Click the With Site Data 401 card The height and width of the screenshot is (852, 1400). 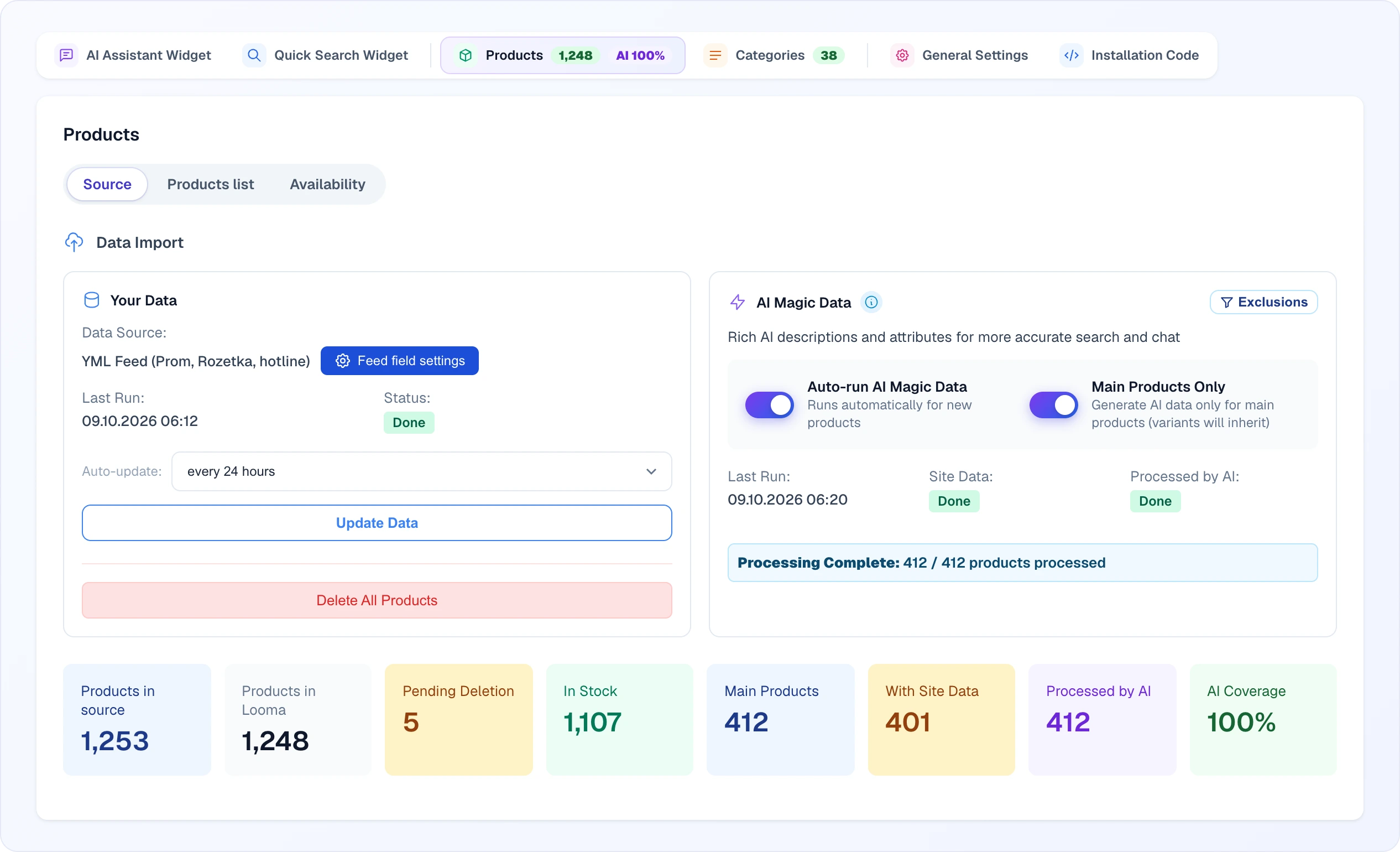[942, 720]
